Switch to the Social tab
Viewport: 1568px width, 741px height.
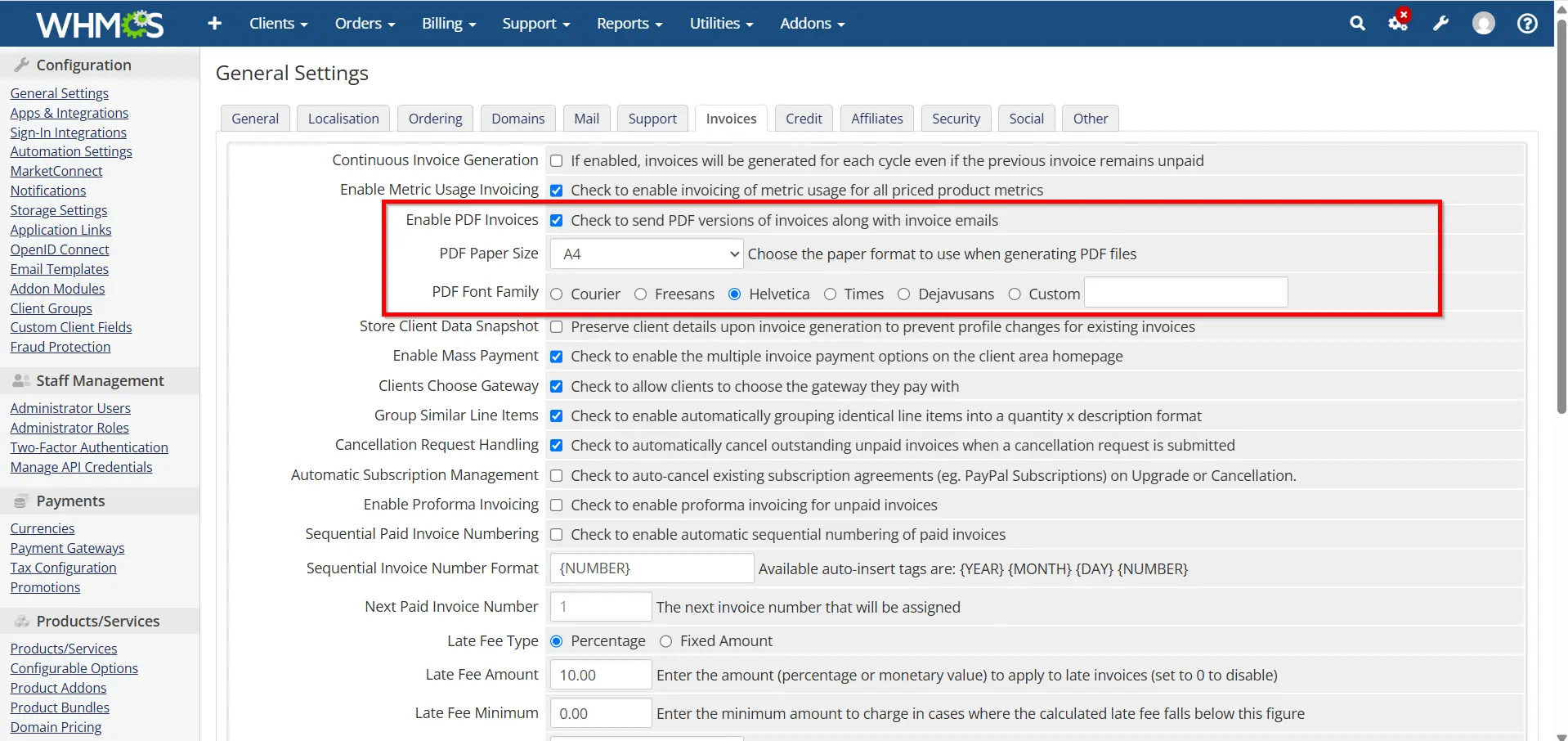pos(1026,119)
